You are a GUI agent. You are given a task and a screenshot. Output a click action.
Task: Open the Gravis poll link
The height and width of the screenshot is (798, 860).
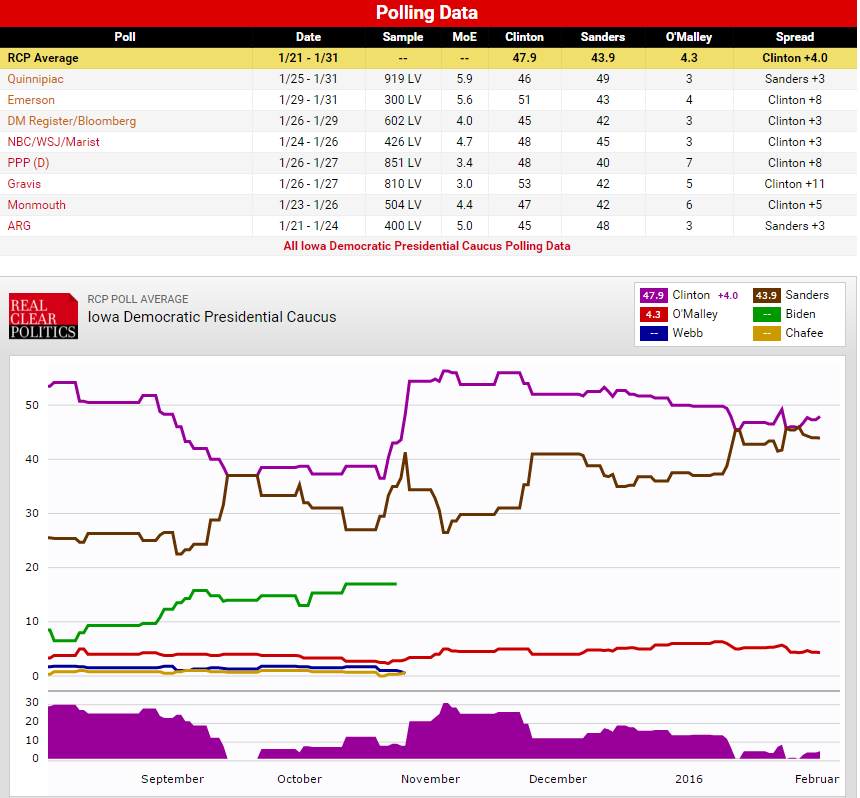coord(25,184)
